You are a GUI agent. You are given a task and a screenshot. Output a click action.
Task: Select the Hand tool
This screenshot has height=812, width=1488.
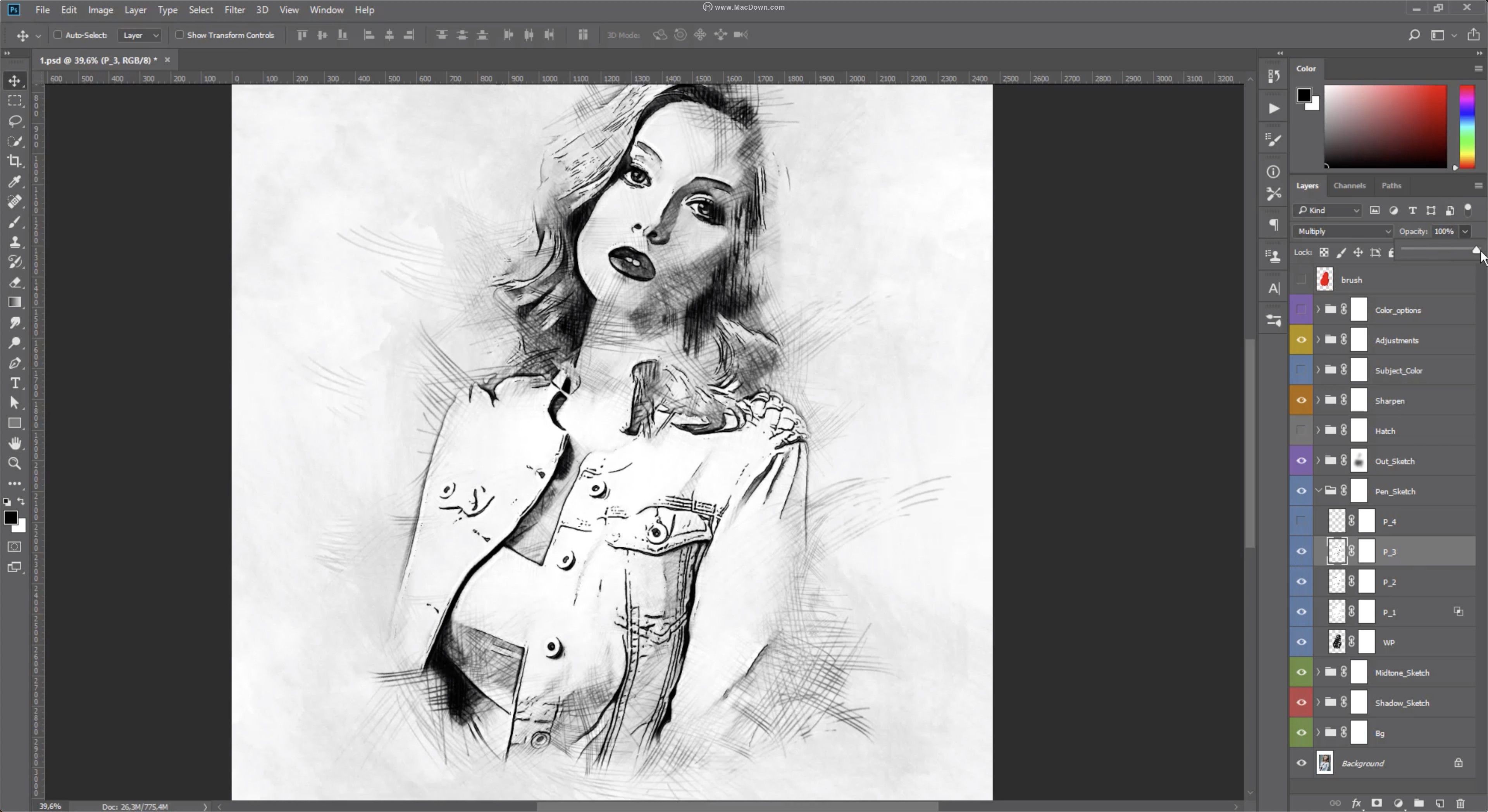point(15,443)
